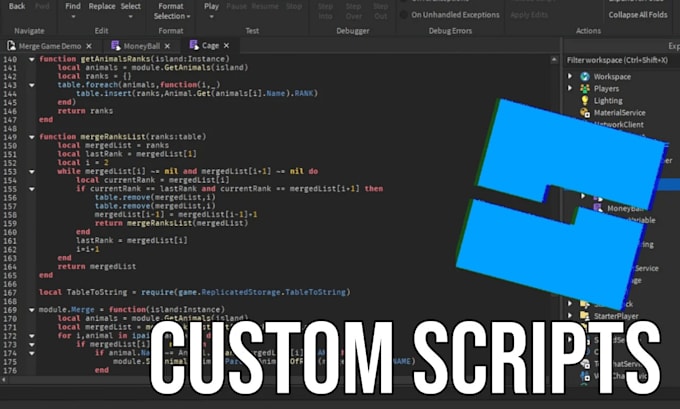Click the Lighting bulb icon in Explorer
Screen dimensions: 680x409
point(585,101)
